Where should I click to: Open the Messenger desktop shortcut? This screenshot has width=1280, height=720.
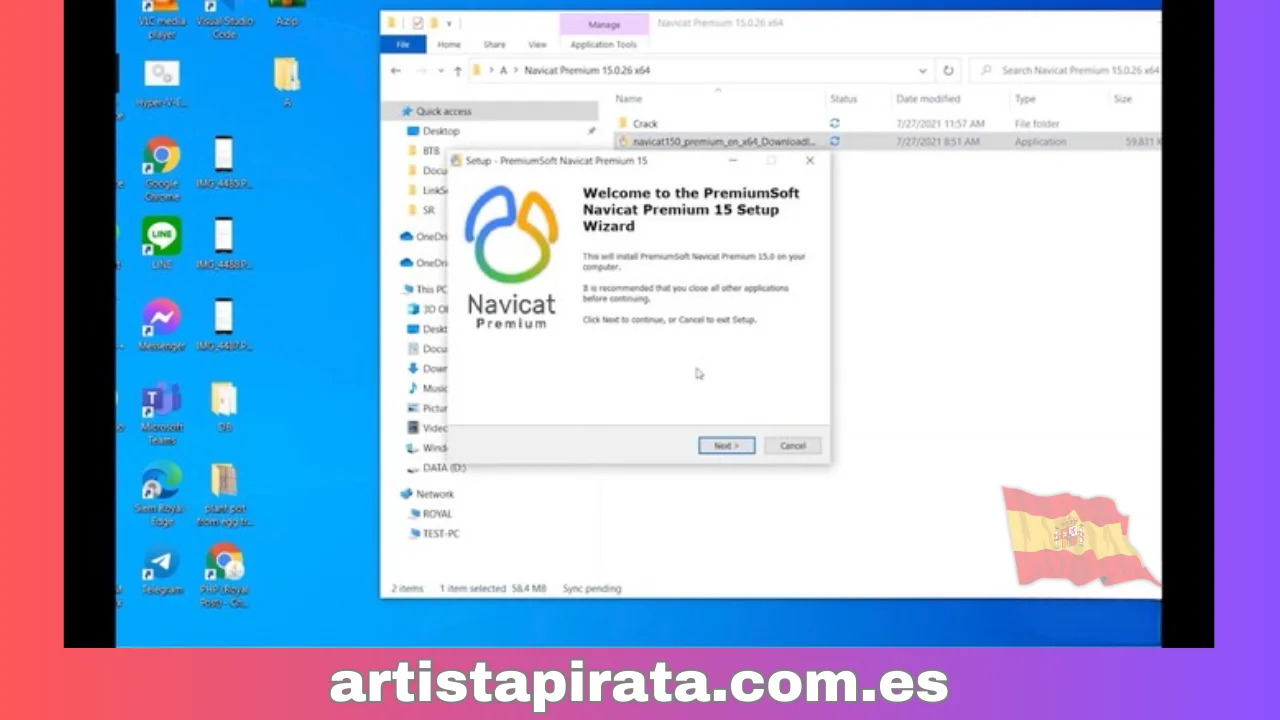coord(161,326)
